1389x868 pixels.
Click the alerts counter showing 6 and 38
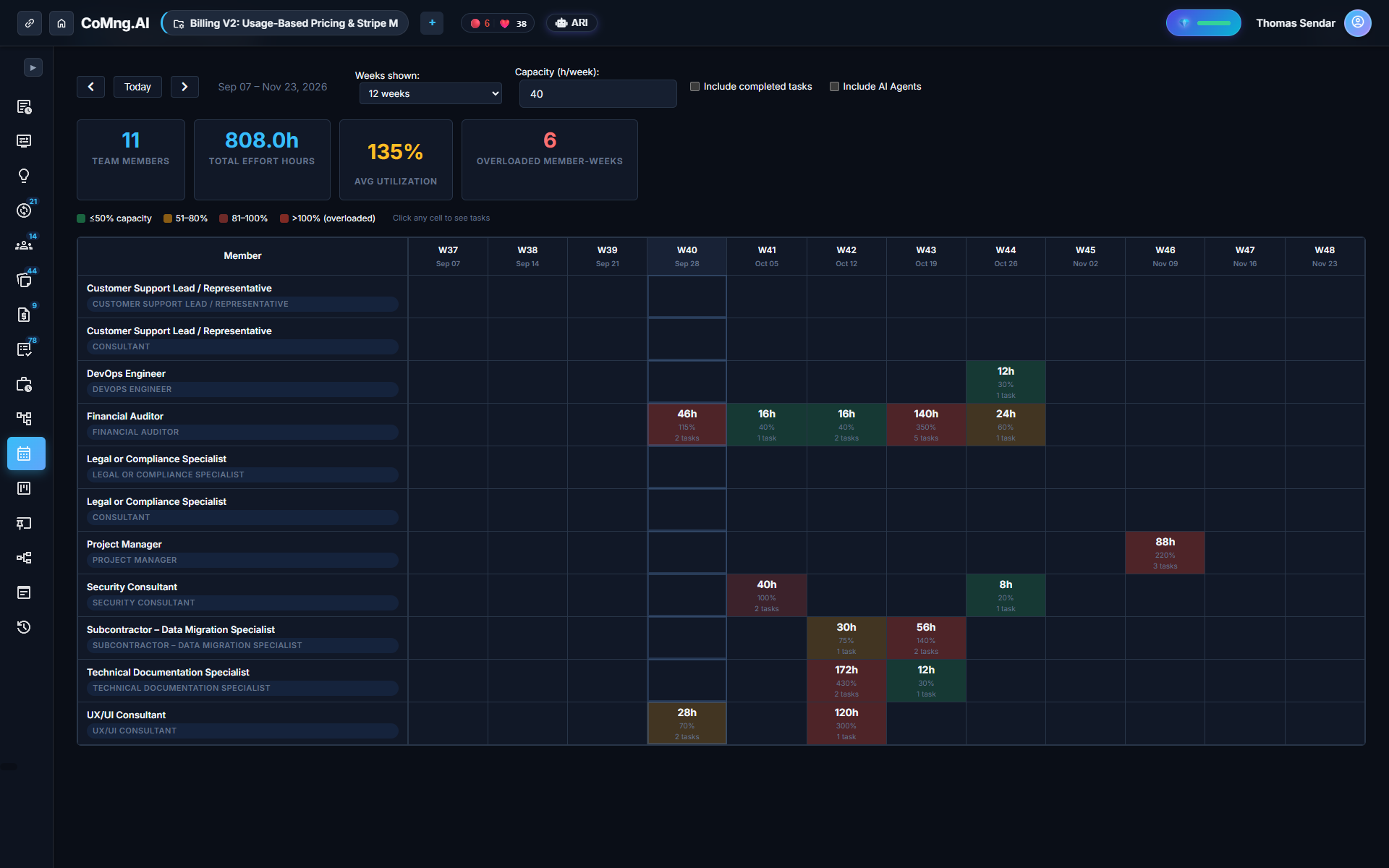click(x=498, y=23)
